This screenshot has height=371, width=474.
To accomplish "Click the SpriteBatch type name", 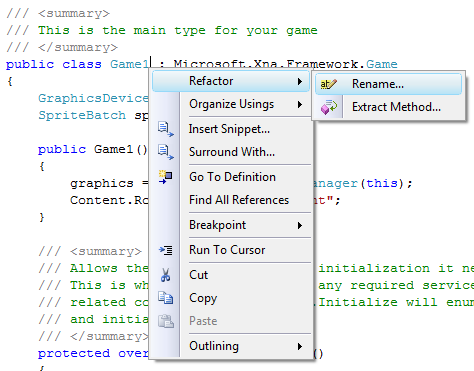I will point(82,115).
